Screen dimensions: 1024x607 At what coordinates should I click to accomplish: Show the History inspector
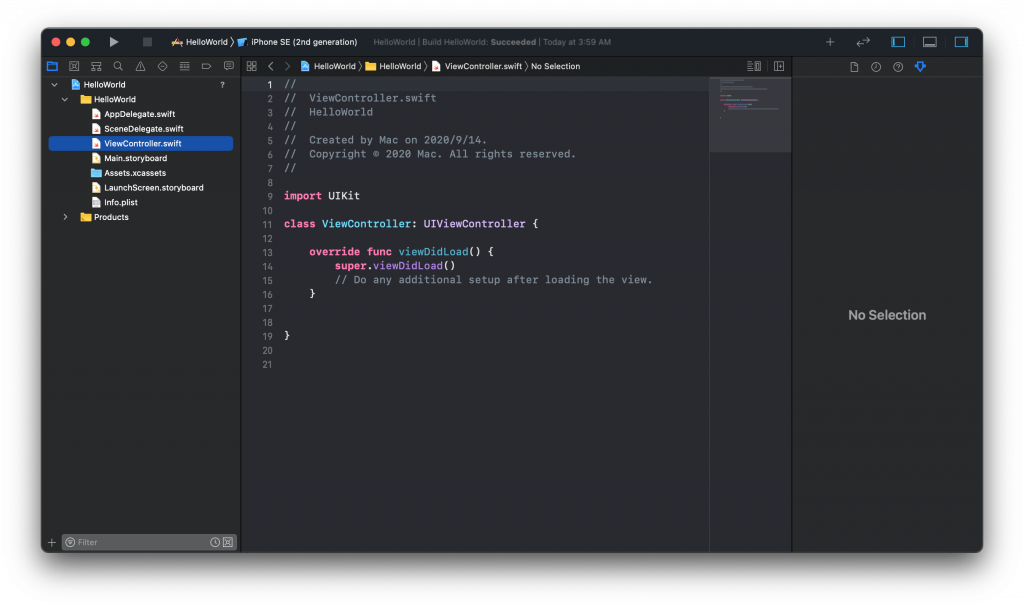pos(876,67)
